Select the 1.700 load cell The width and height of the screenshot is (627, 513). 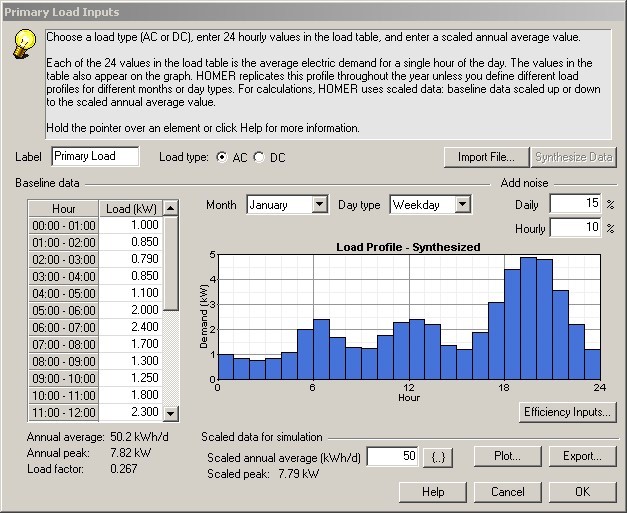(131, 344)
